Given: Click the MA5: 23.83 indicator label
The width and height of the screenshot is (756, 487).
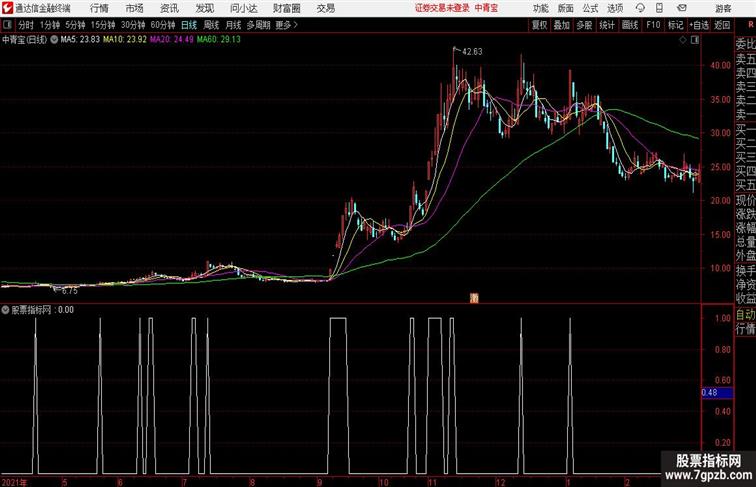Looking at the screenshot, I should 80,40.
